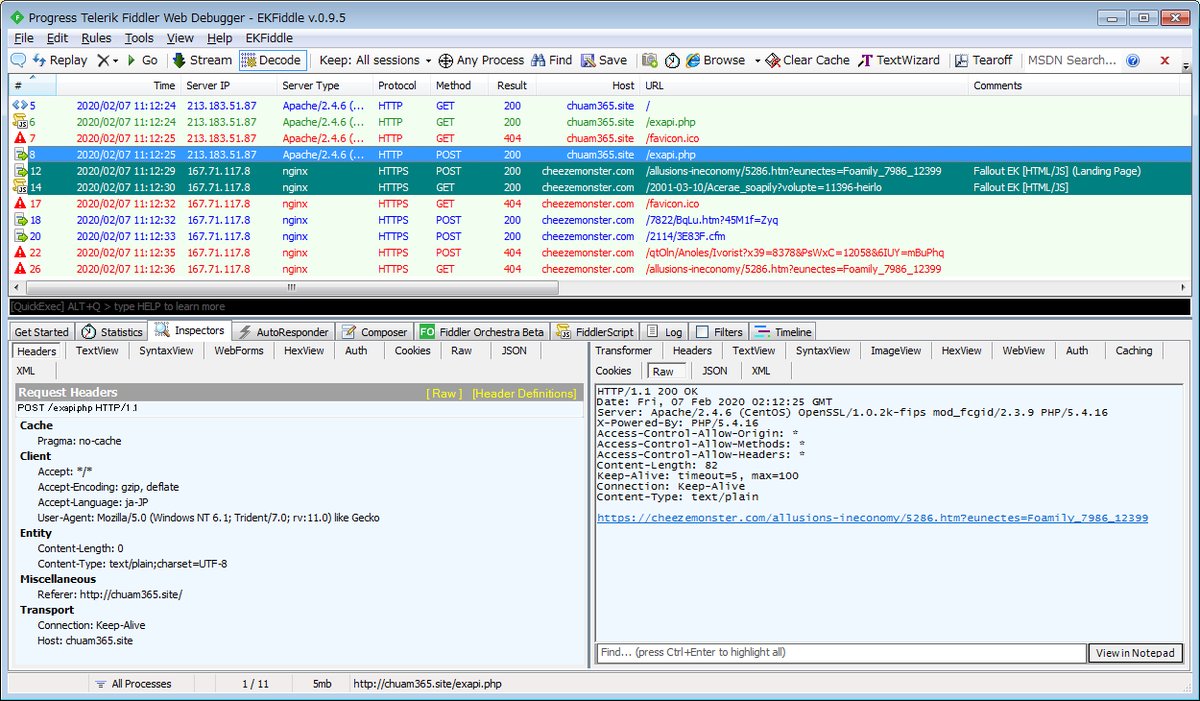The image size is (1200, 701).
Task: Toggle the Decode button
Action: coord(271,60)
